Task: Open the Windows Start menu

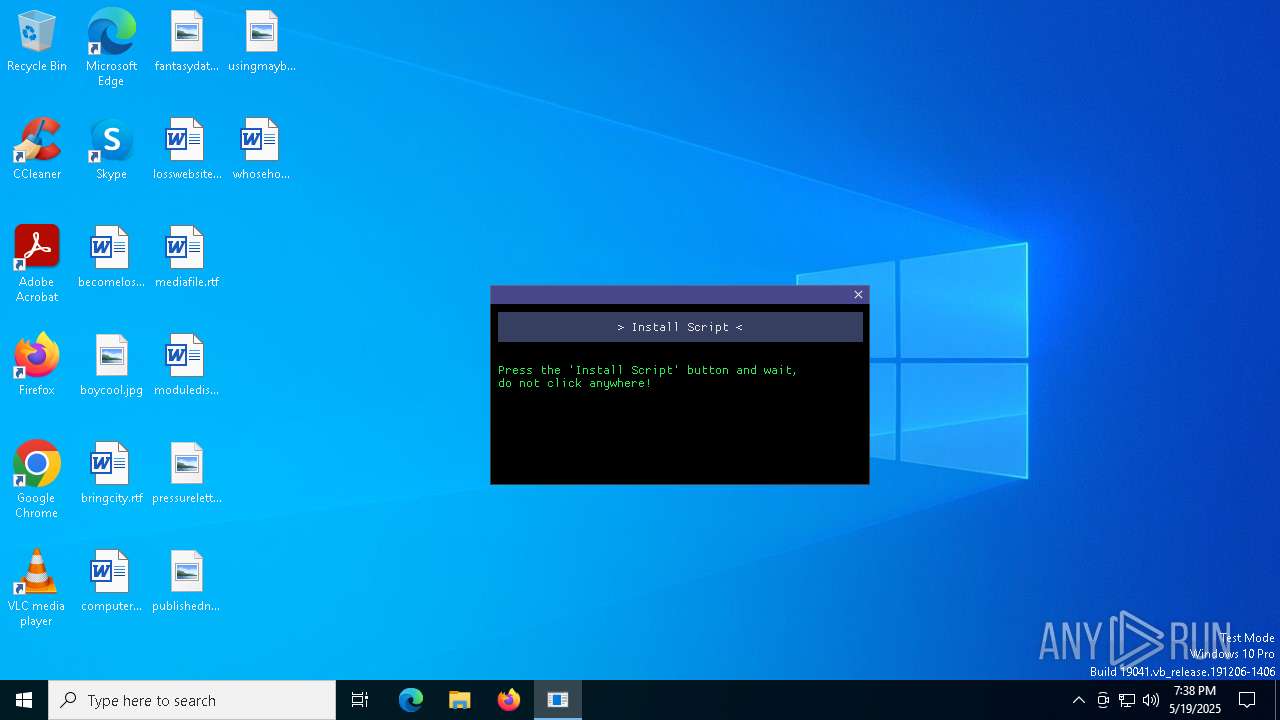Action: click(24, 700)
